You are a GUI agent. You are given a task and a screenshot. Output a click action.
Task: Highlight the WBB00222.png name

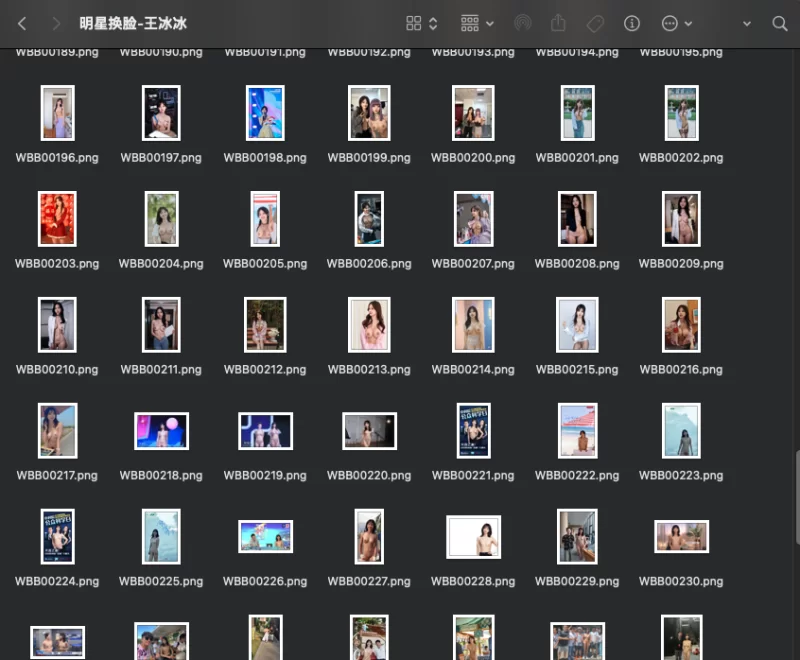point(577,475)
